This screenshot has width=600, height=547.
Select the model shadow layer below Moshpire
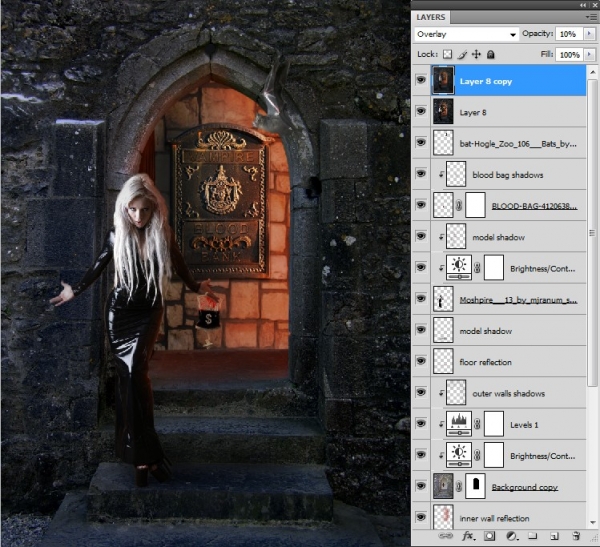pyautogui.click(x=509, y=330)
